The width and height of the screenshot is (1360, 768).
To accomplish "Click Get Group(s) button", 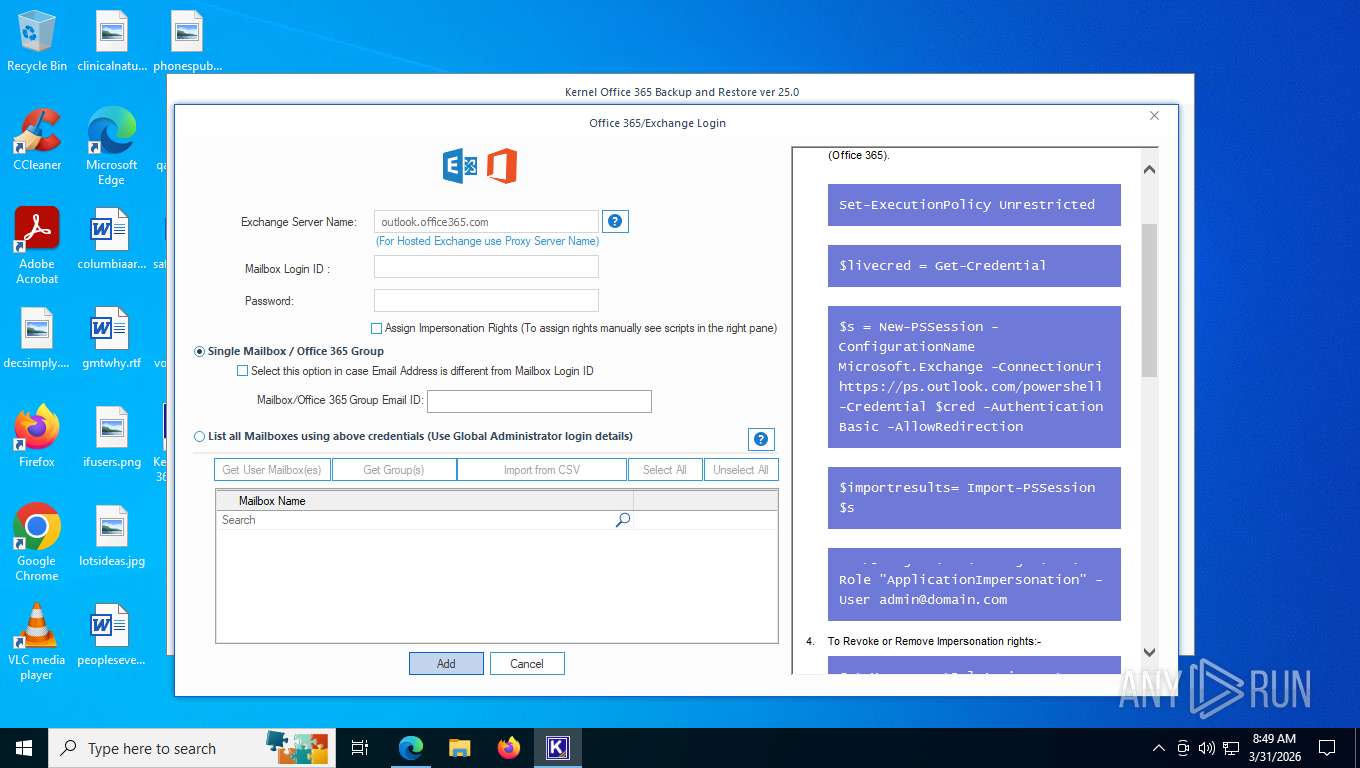I will point(394,470).
